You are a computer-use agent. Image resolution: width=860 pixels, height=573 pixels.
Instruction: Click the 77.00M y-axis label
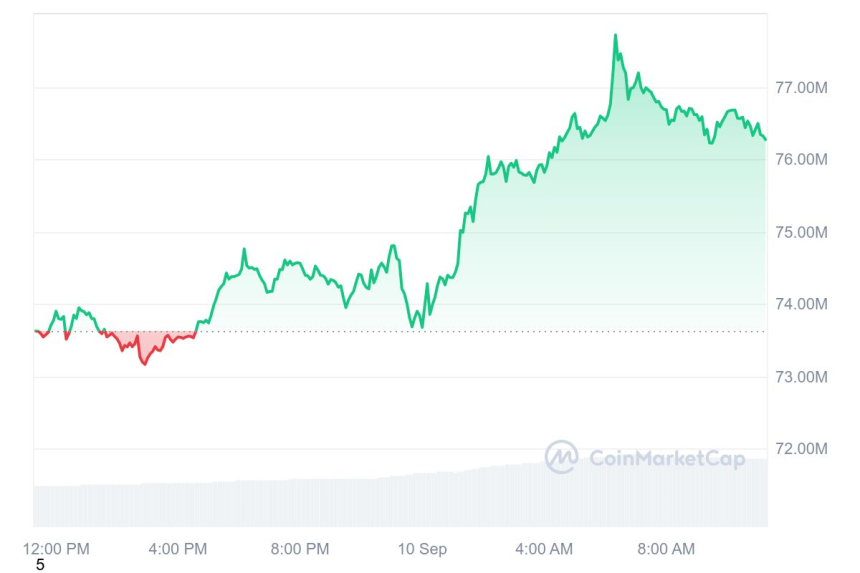(802, 88)
